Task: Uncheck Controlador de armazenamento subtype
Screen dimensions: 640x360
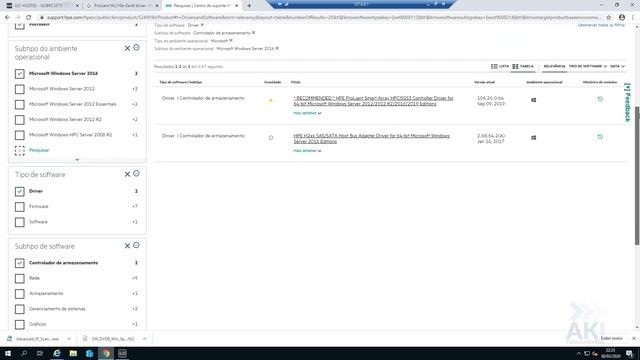Action: pos(19,263)
